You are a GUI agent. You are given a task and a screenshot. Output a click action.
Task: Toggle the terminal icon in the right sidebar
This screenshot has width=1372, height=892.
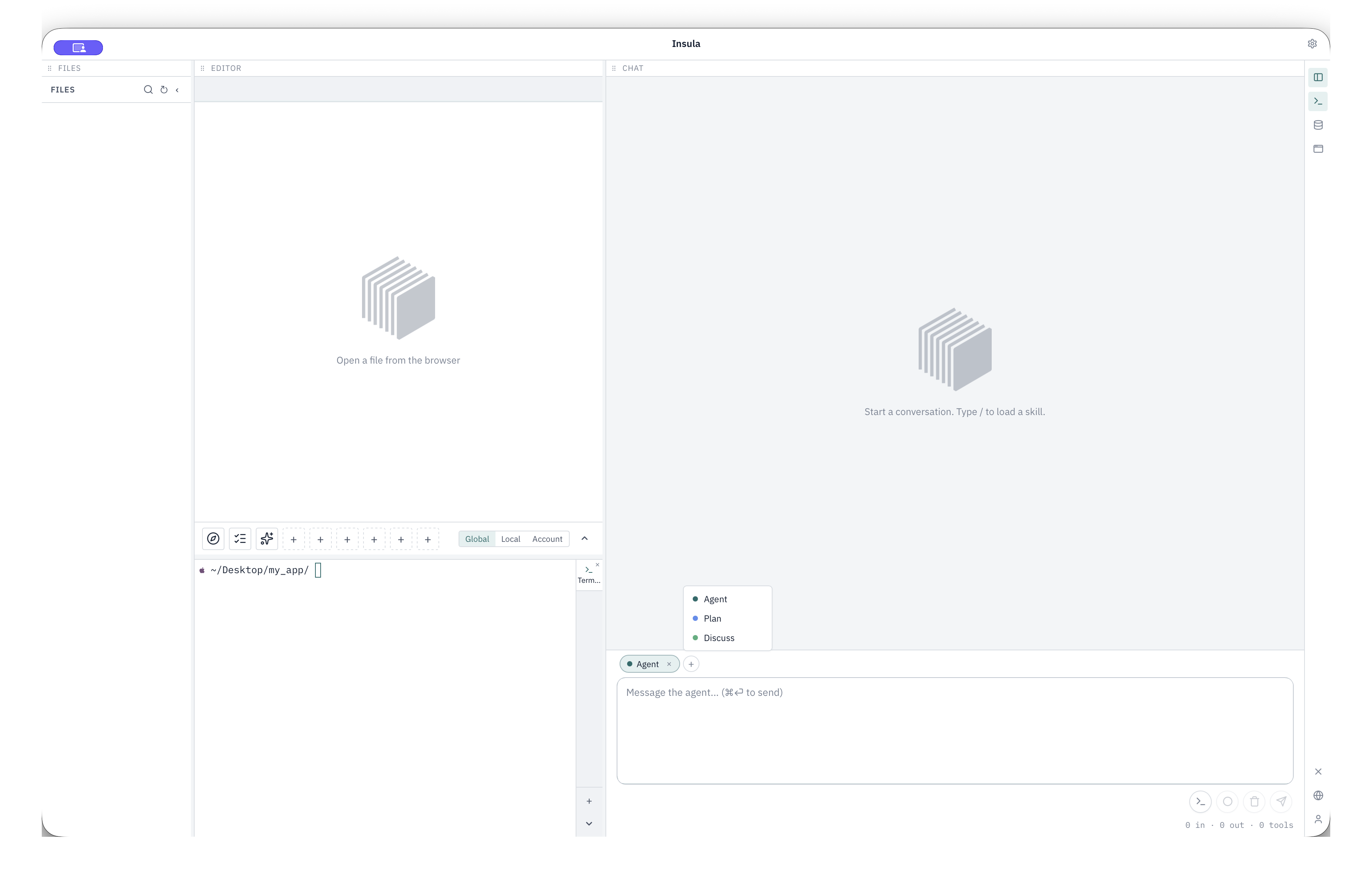pos(1318,101)
